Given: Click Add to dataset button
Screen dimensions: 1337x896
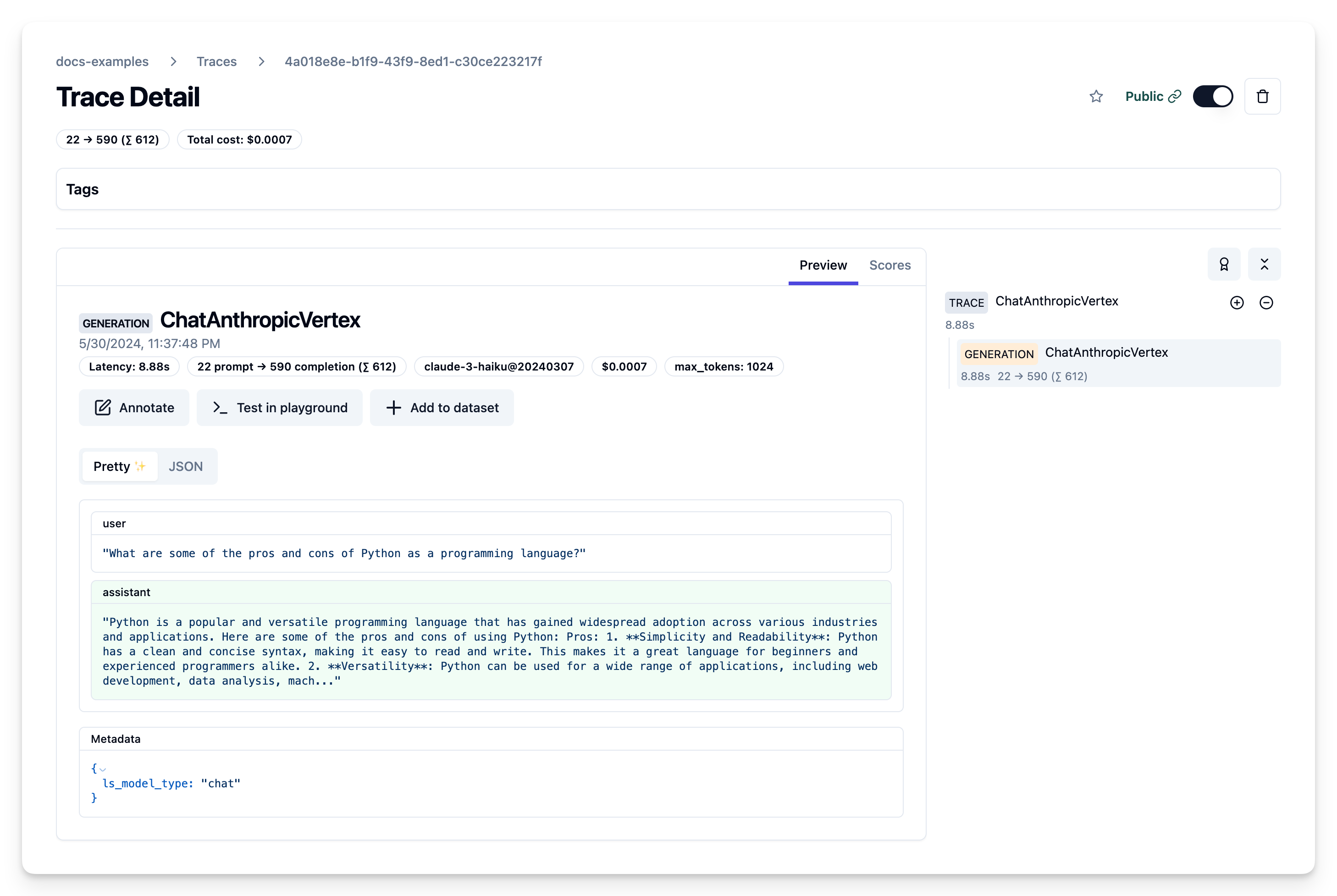Looking at the screenshot, I should (x=442, y=408).
